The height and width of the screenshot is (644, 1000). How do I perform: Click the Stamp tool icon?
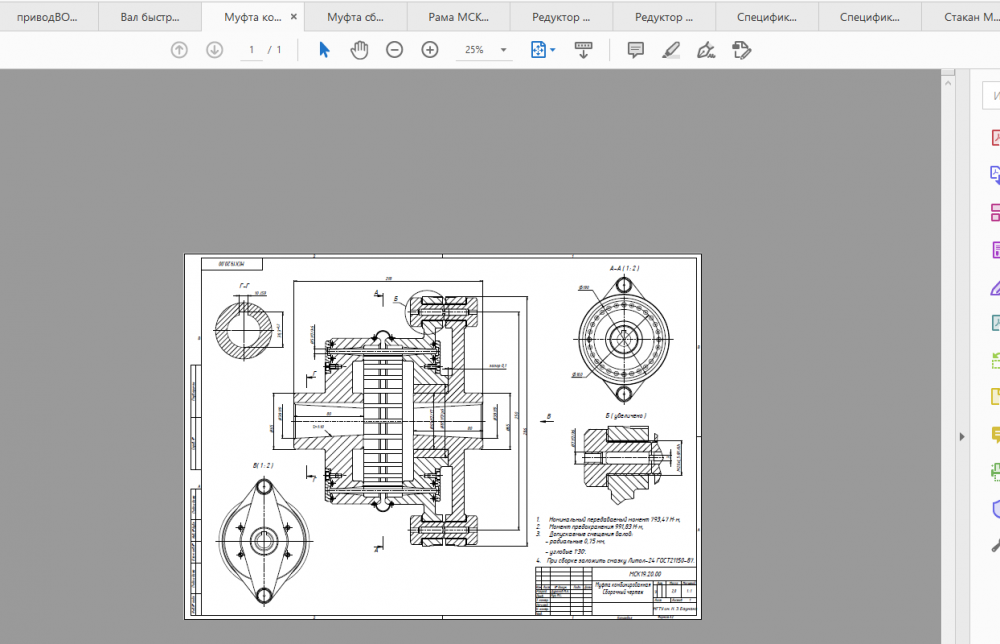coord(741,50)
